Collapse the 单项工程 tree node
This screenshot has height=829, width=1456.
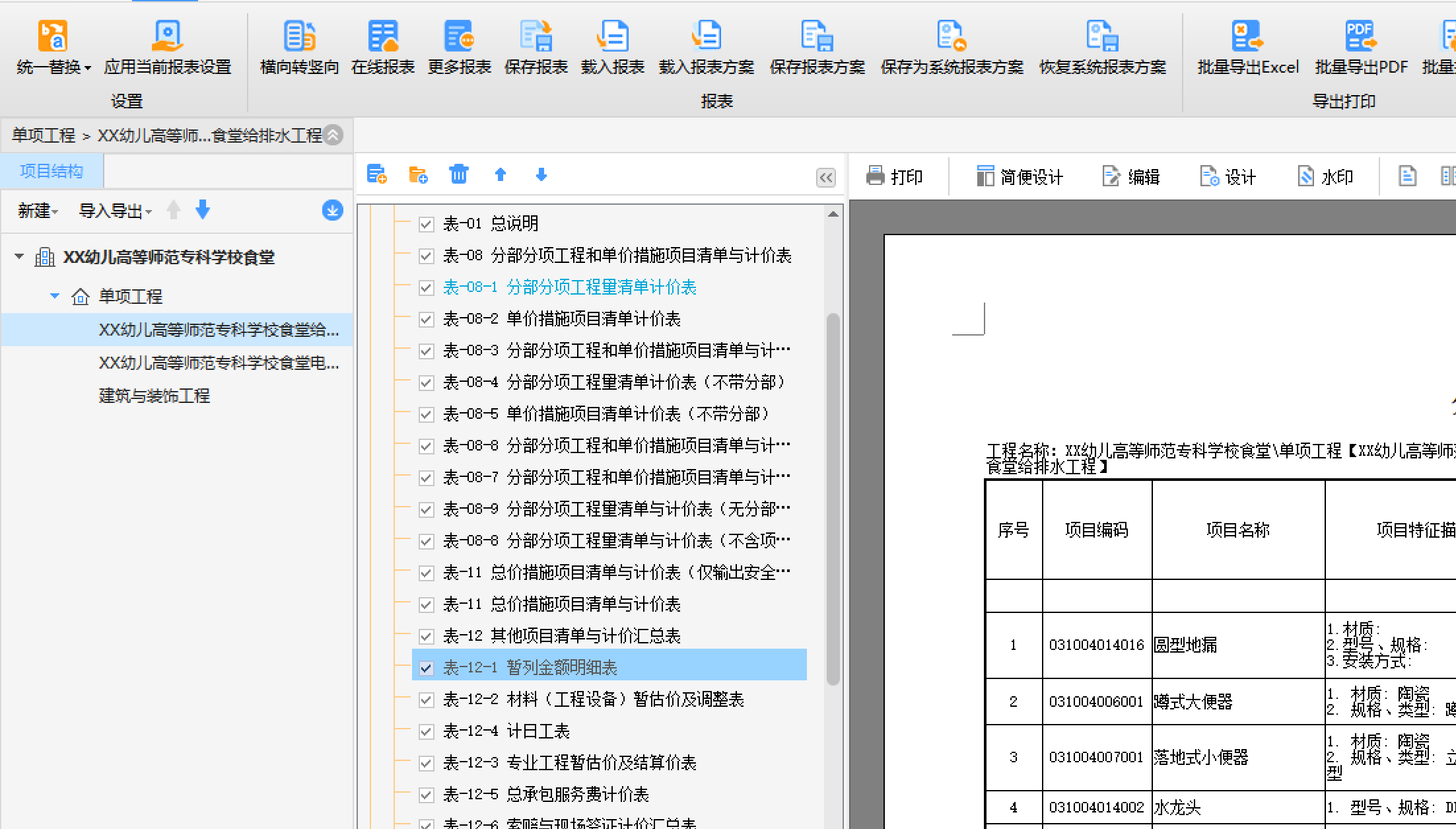55,296
